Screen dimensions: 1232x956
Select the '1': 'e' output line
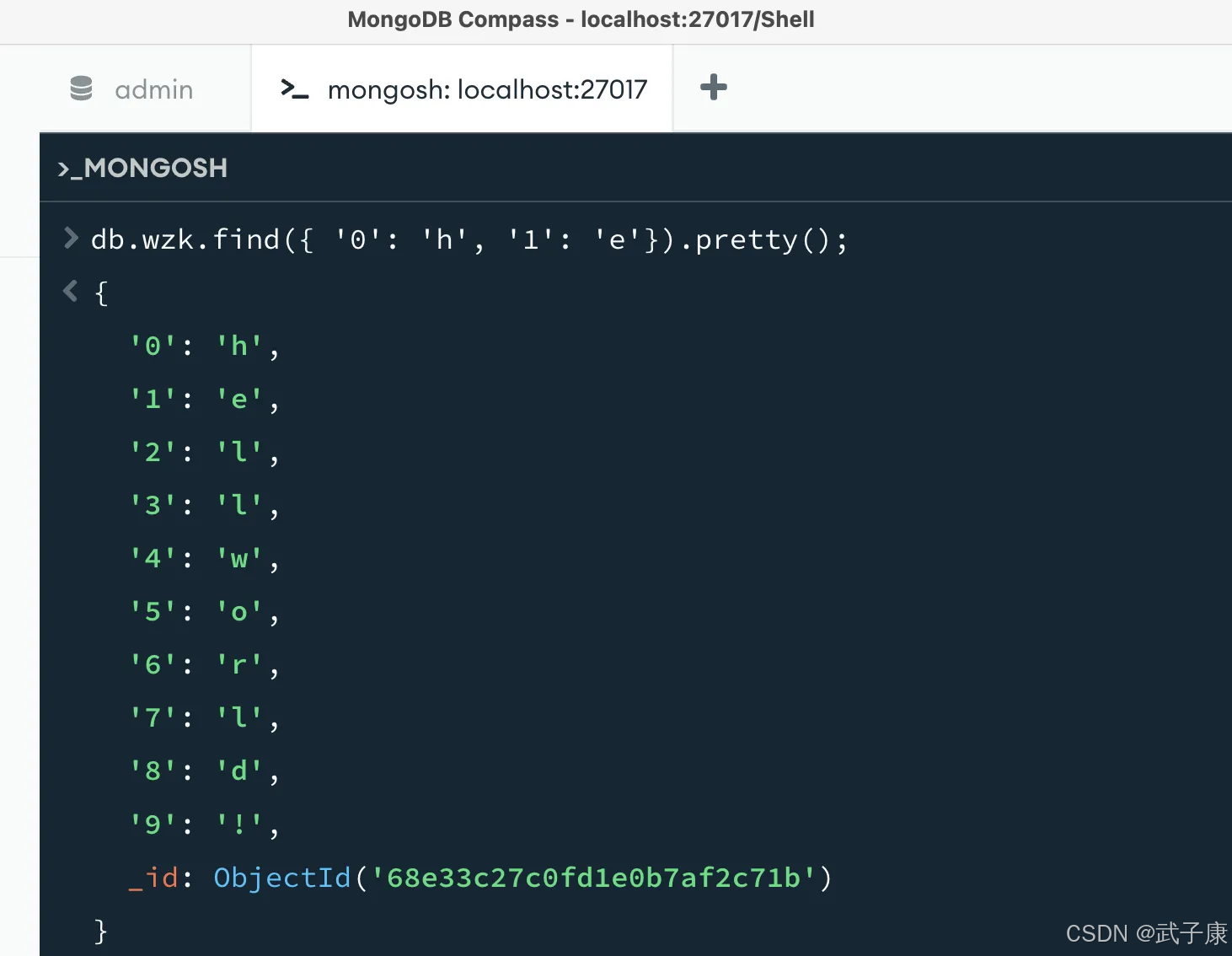point(204,400)
